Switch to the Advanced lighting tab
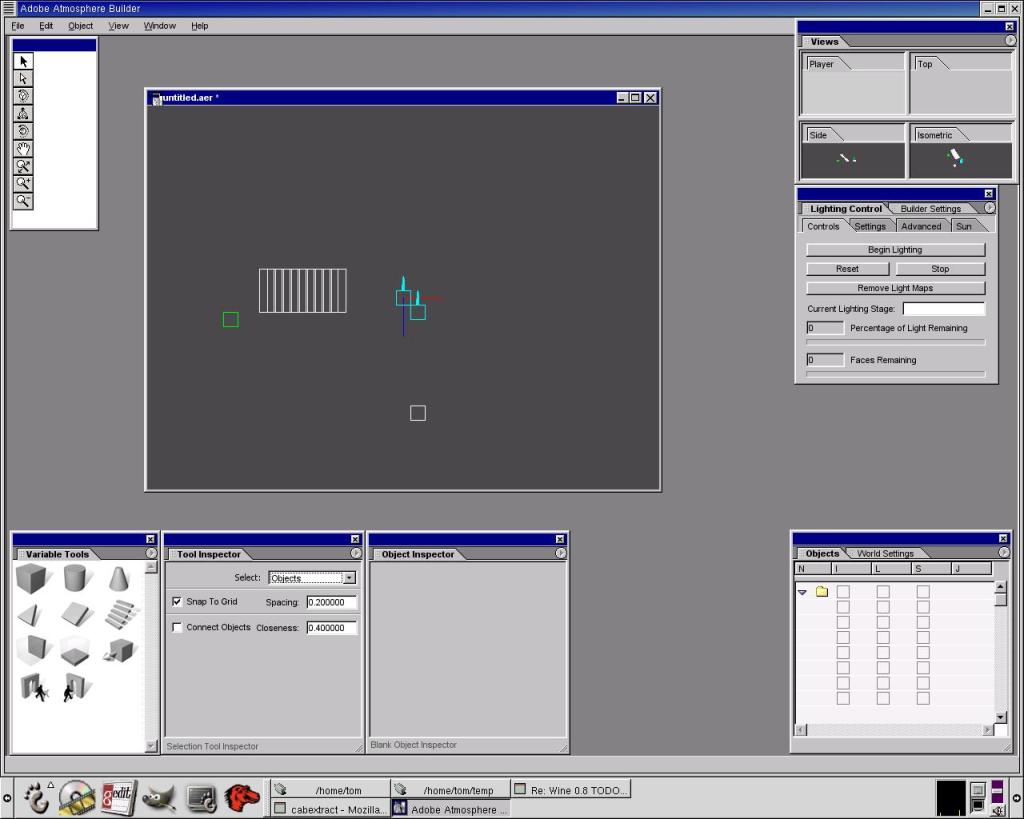The width and height of the screenshot is (1024, 819). (921, 227)
